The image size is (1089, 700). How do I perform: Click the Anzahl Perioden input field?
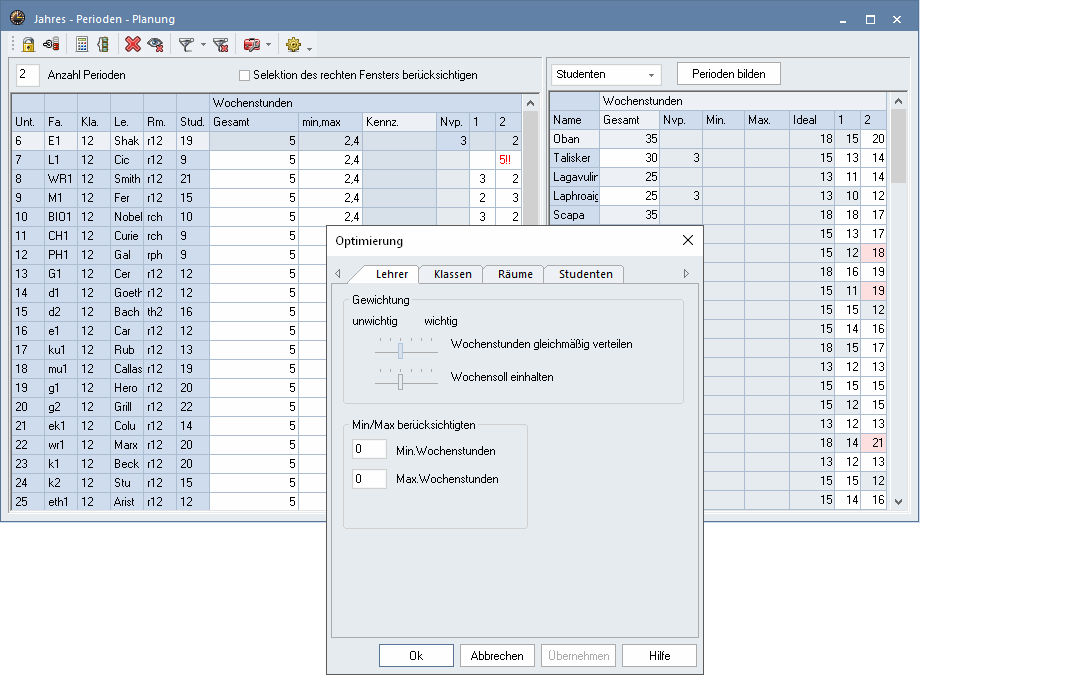click(x=27, y=74)
